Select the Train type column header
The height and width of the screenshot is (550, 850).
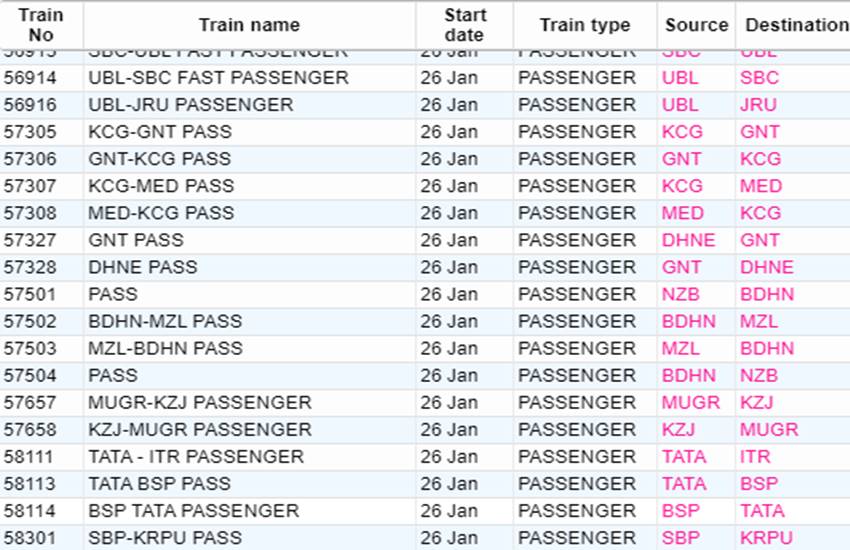click(x=585, y=25)
